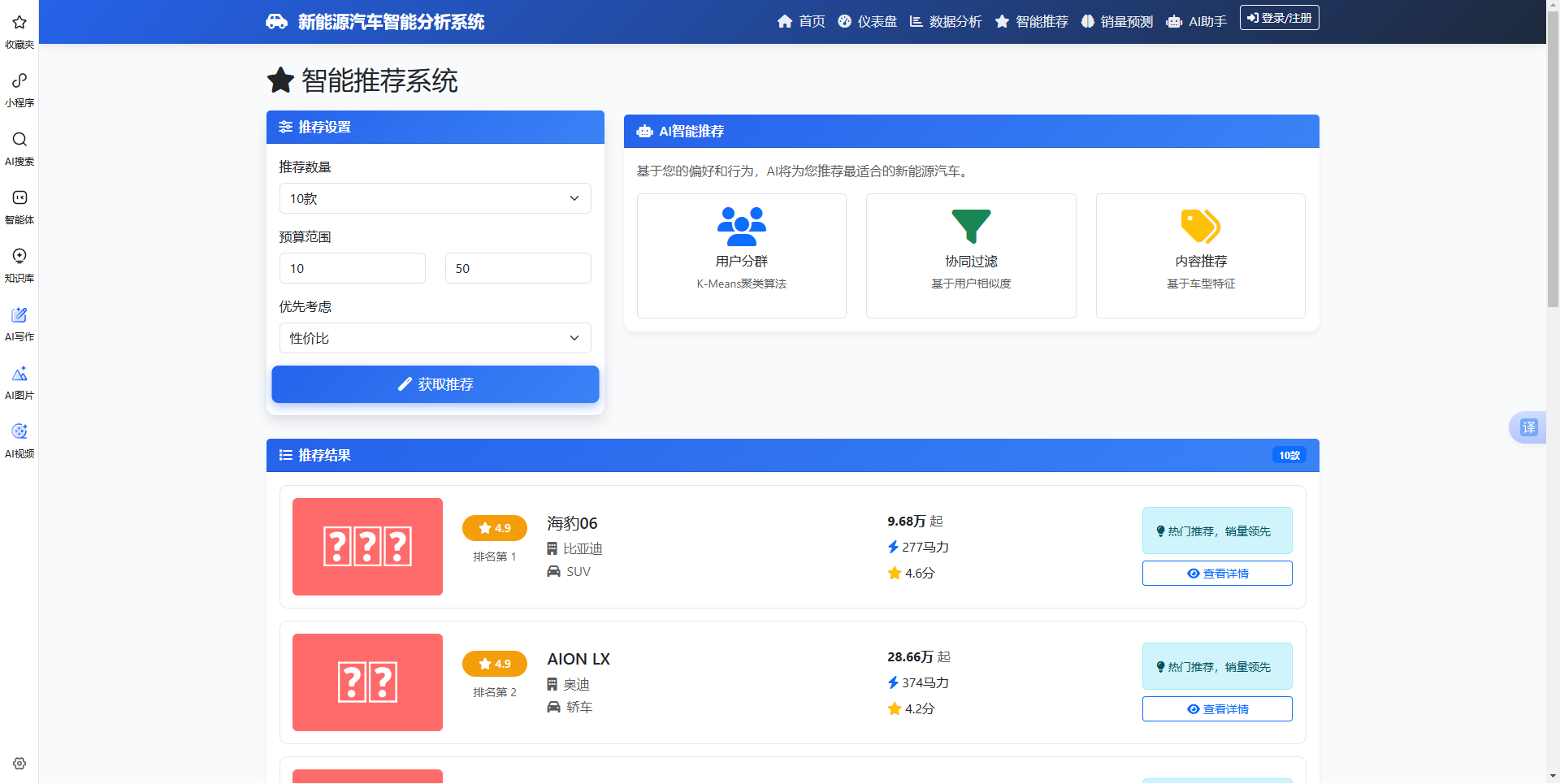Click the 4.9 rating badge for 海豹06

[495, 528]
